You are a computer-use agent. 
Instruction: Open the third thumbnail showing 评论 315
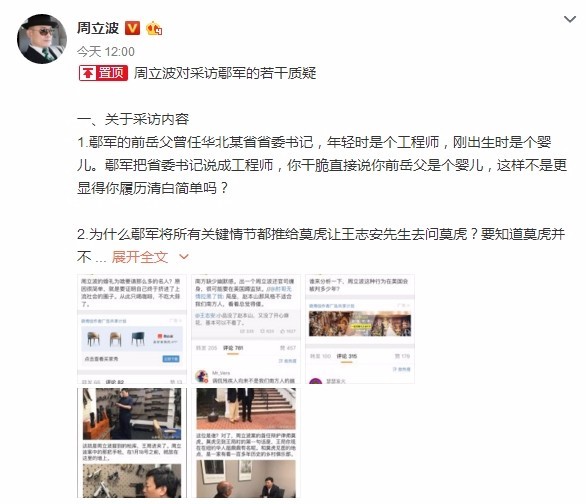[x=360, y=329]
